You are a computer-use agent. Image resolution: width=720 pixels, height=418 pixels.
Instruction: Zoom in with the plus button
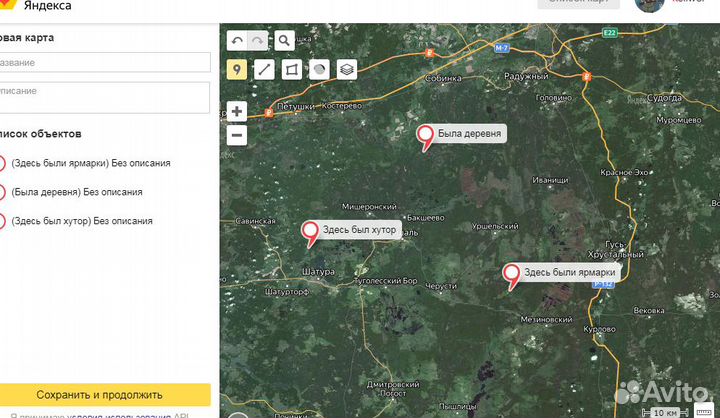(237, 111)
